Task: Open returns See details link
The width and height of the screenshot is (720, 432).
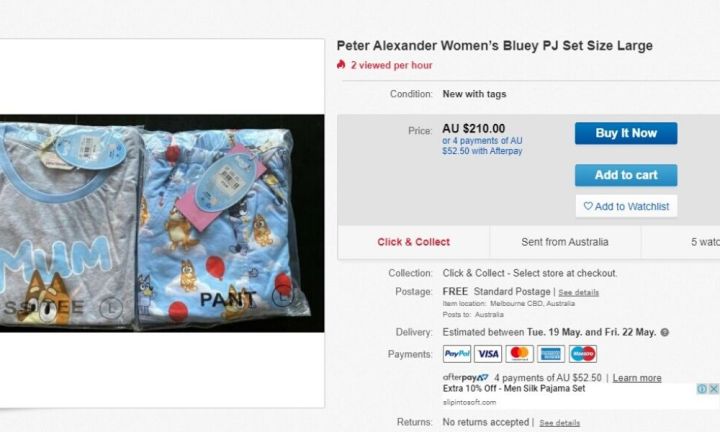Action: point(560,423)
